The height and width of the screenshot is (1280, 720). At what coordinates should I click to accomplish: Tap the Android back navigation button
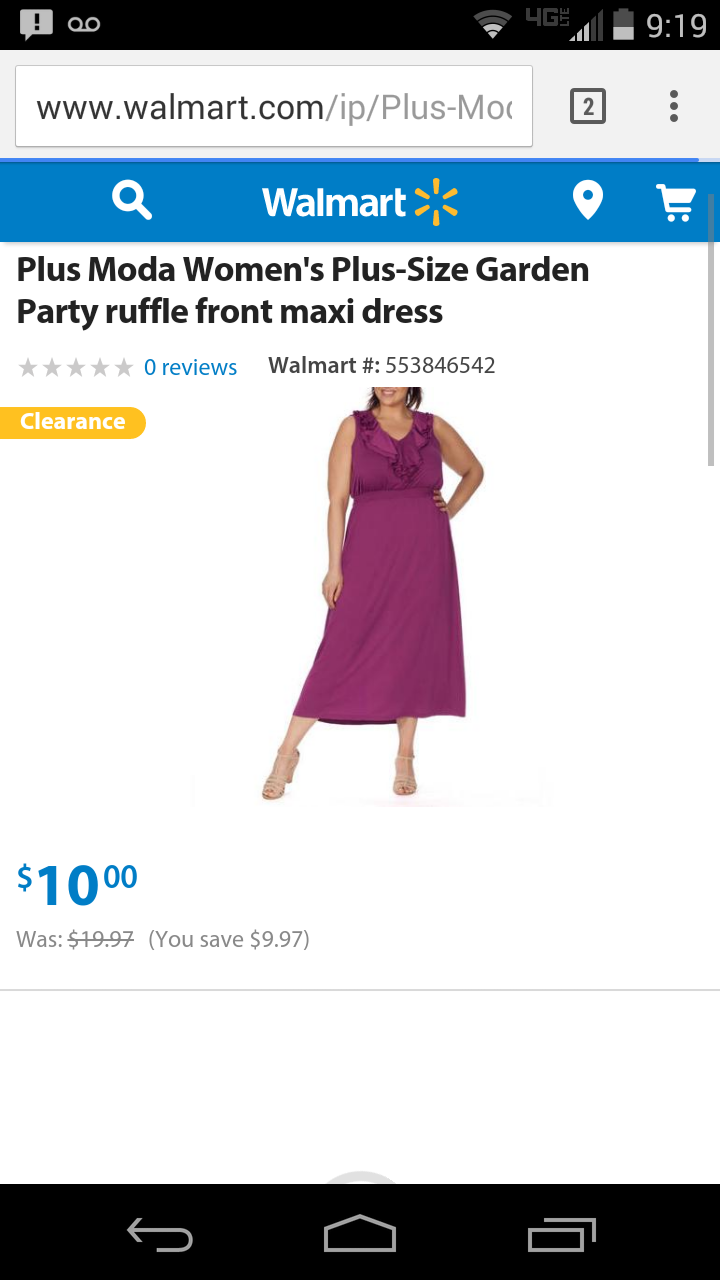pos(160,1234)
